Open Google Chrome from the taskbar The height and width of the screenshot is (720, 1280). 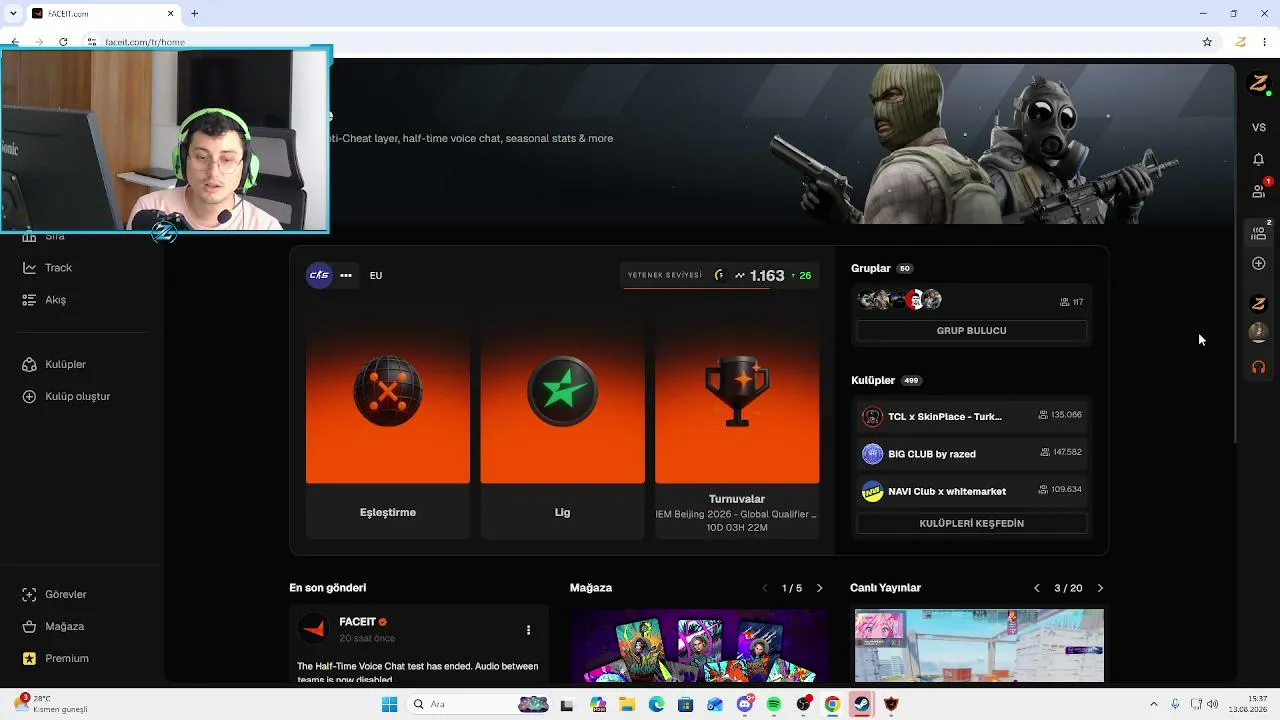832,705
